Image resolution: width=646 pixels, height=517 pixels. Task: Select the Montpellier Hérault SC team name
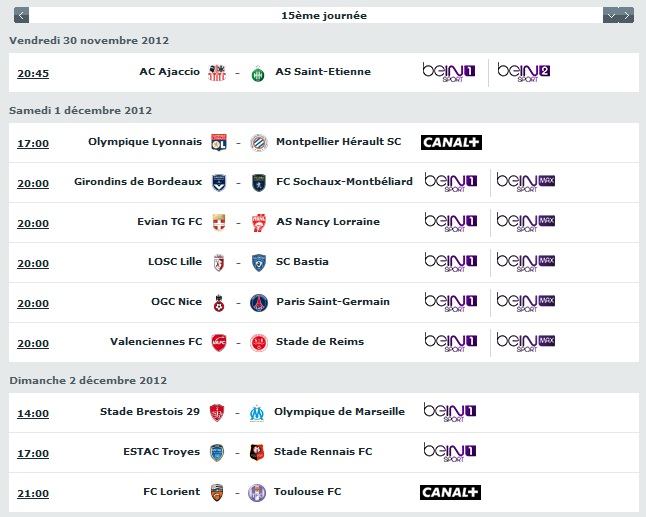[x=338, y=142]
